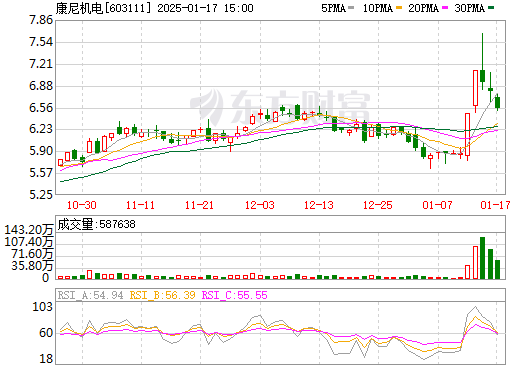The image size is (520, 365).
Task: Click the RSI_B:56.39 indicator label
Action: click(162, 295)
